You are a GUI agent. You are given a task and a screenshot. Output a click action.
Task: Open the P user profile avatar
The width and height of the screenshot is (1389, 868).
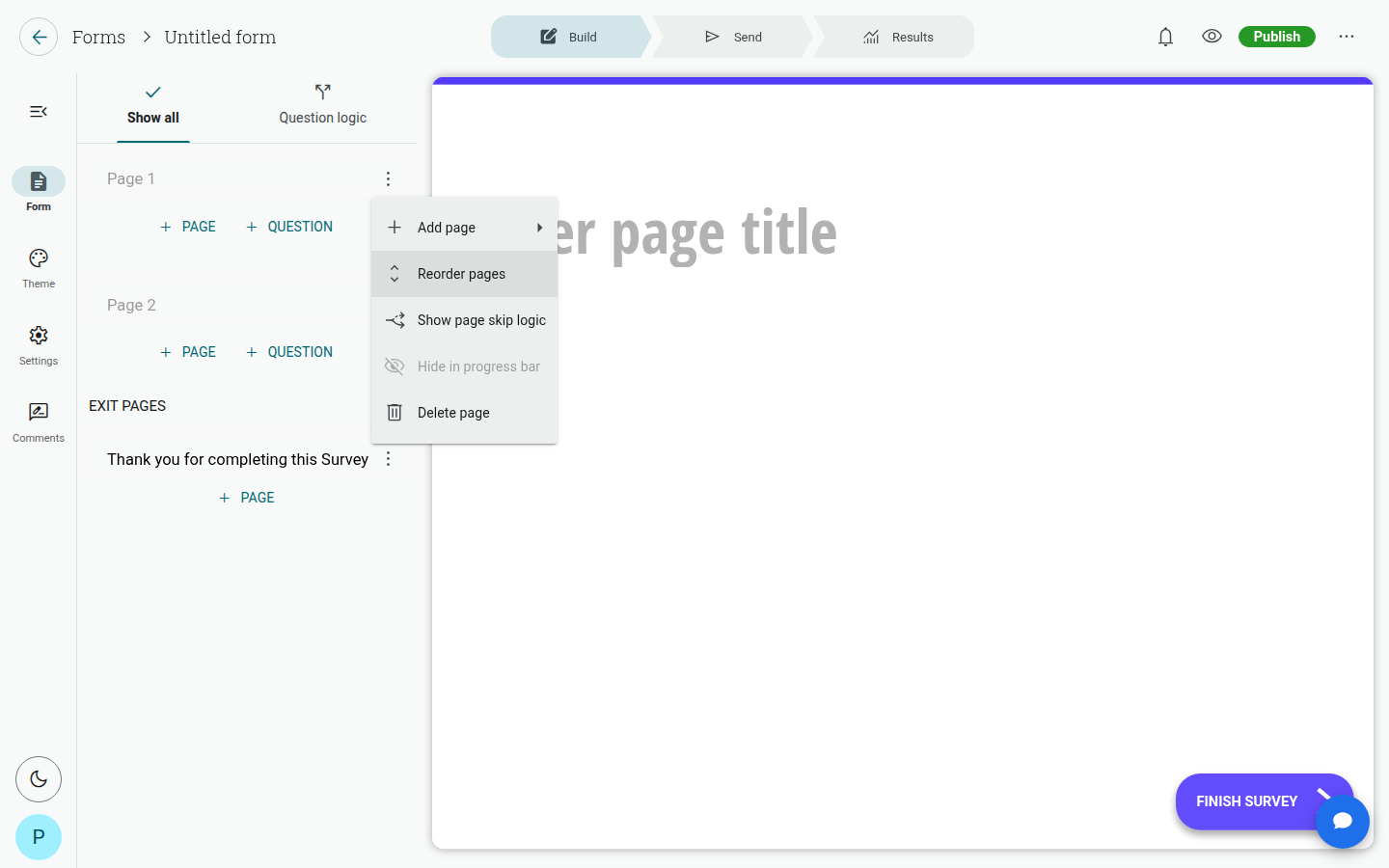click(39, 837)
